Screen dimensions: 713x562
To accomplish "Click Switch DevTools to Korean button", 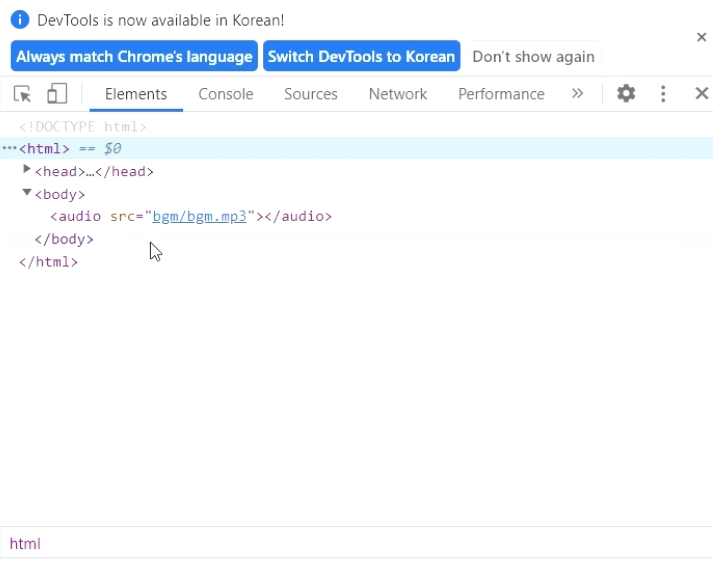I will (362, 56).
